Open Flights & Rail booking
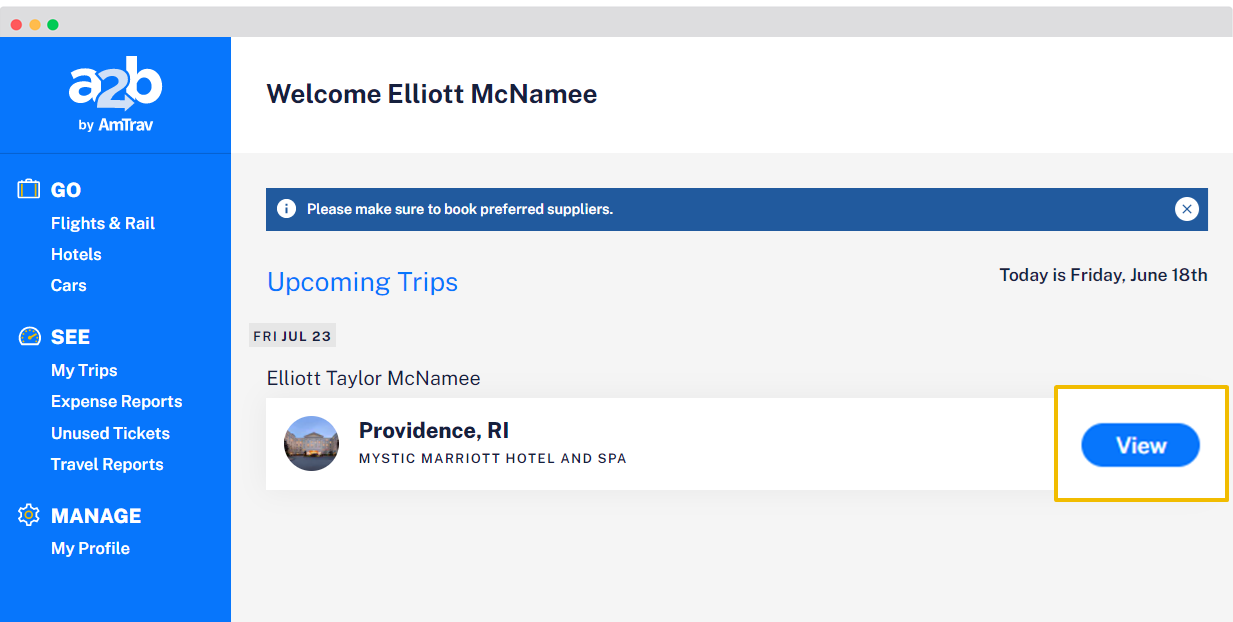Viewport: 1233px width, 622px height. 103,223
